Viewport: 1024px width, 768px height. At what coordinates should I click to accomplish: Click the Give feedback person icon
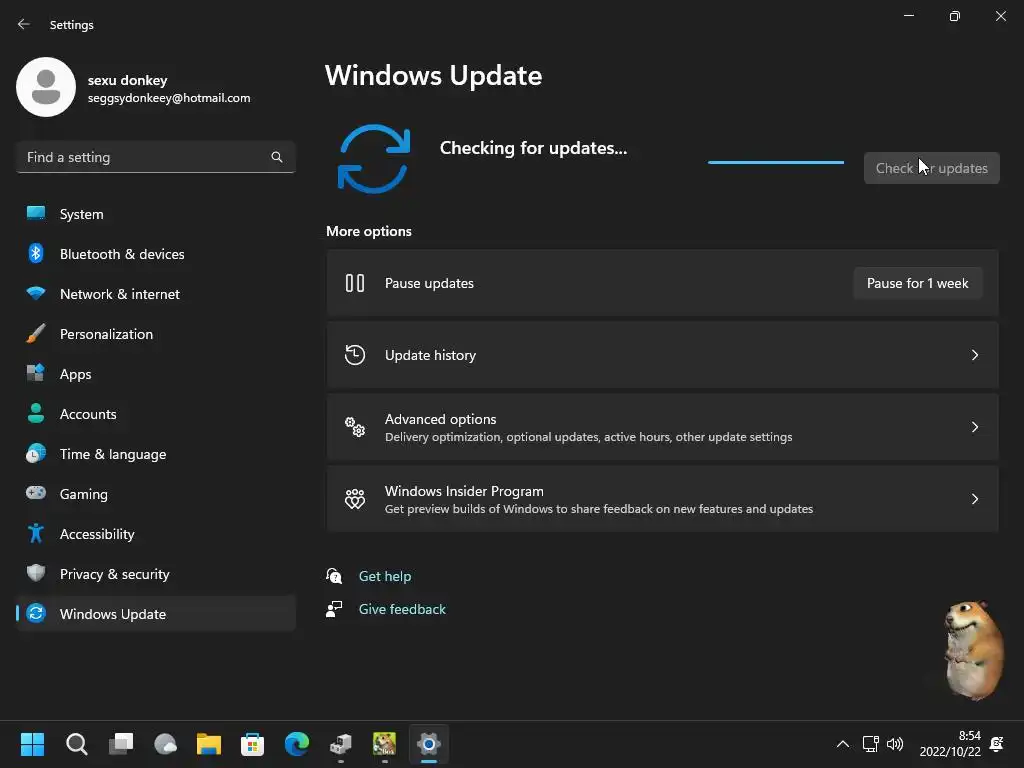tap(334, 609)
